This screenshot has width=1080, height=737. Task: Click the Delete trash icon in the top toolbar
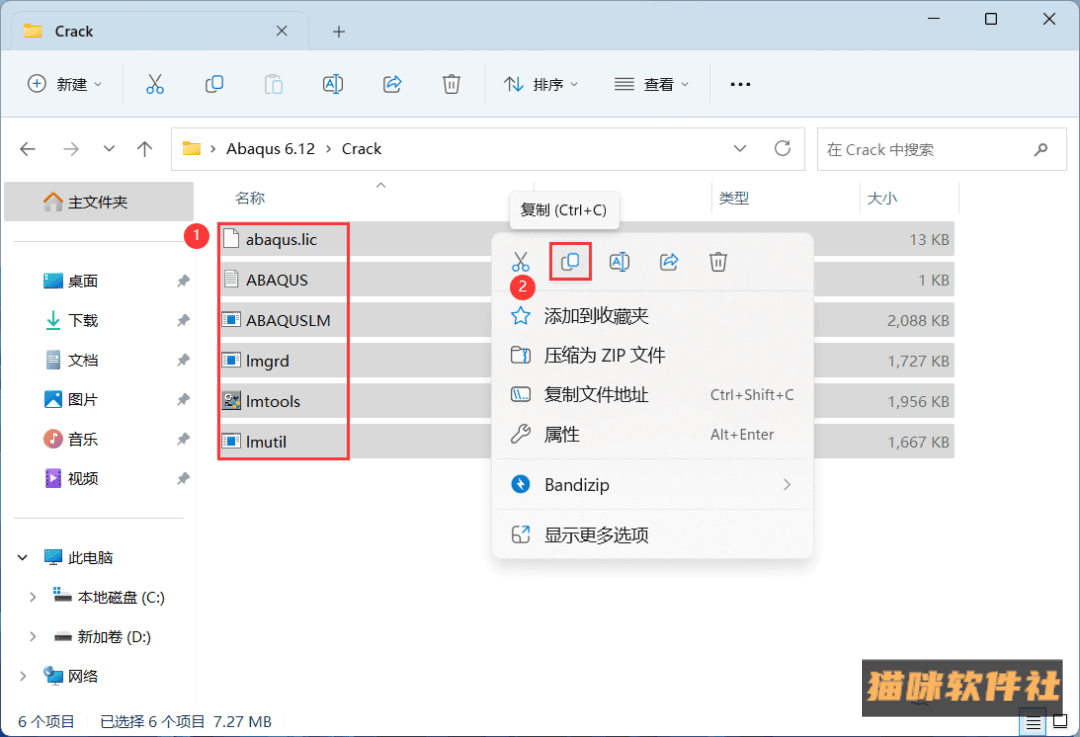[451, 84]
